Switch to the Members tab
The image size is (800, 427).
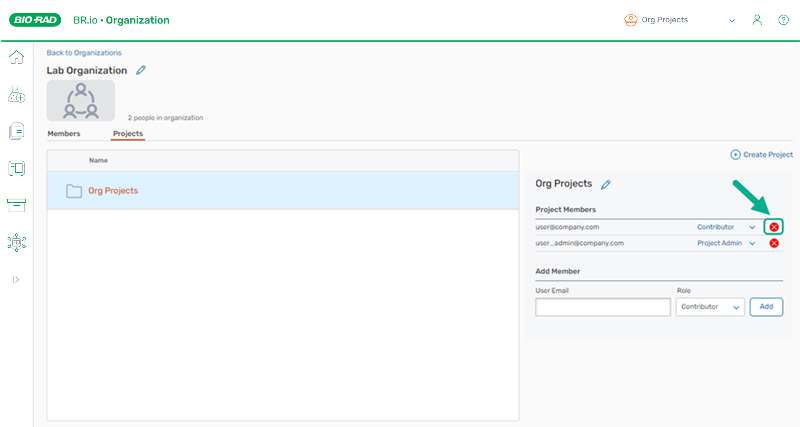64,133
